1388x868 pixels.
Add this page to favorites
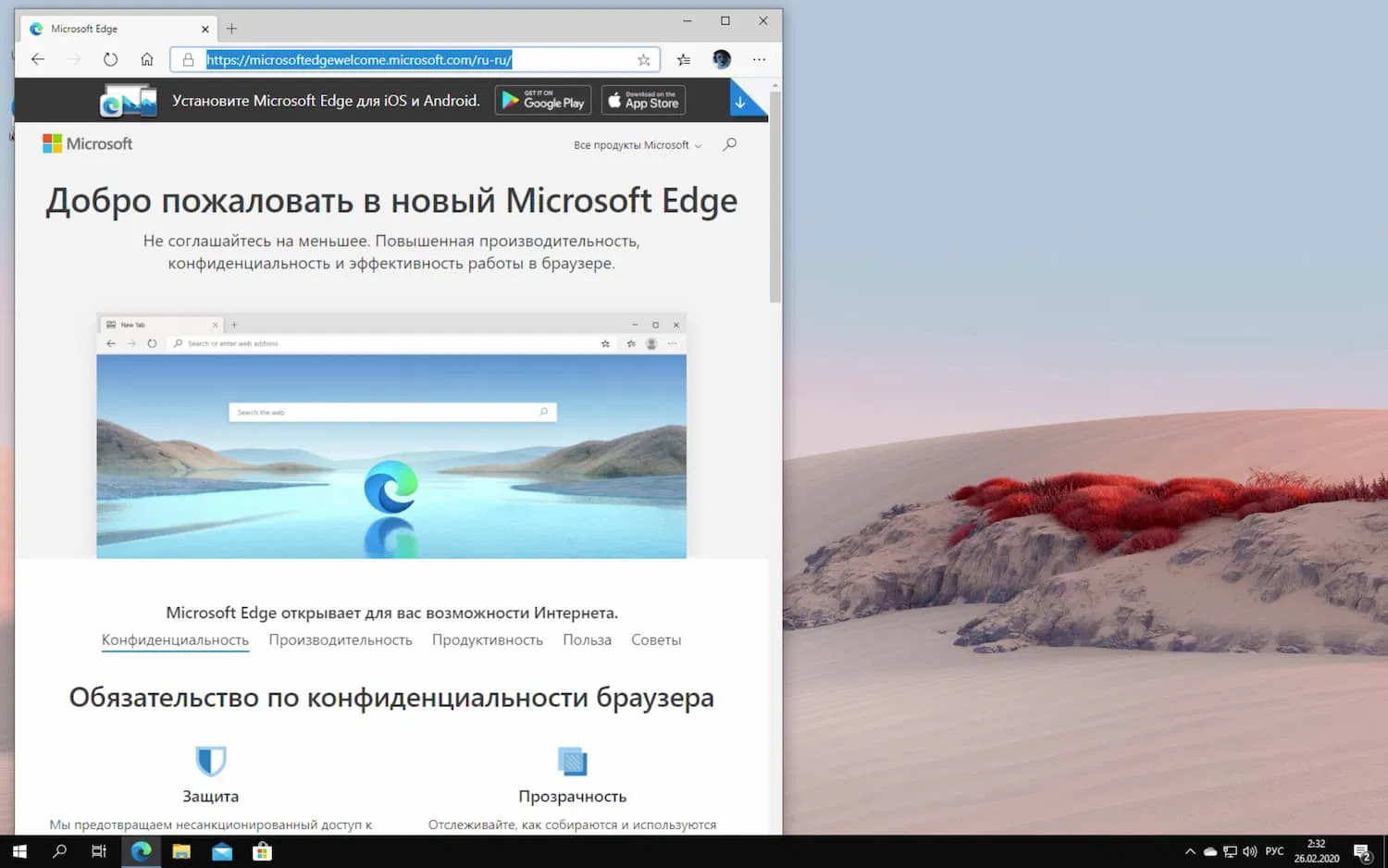(x=643, y=59)
